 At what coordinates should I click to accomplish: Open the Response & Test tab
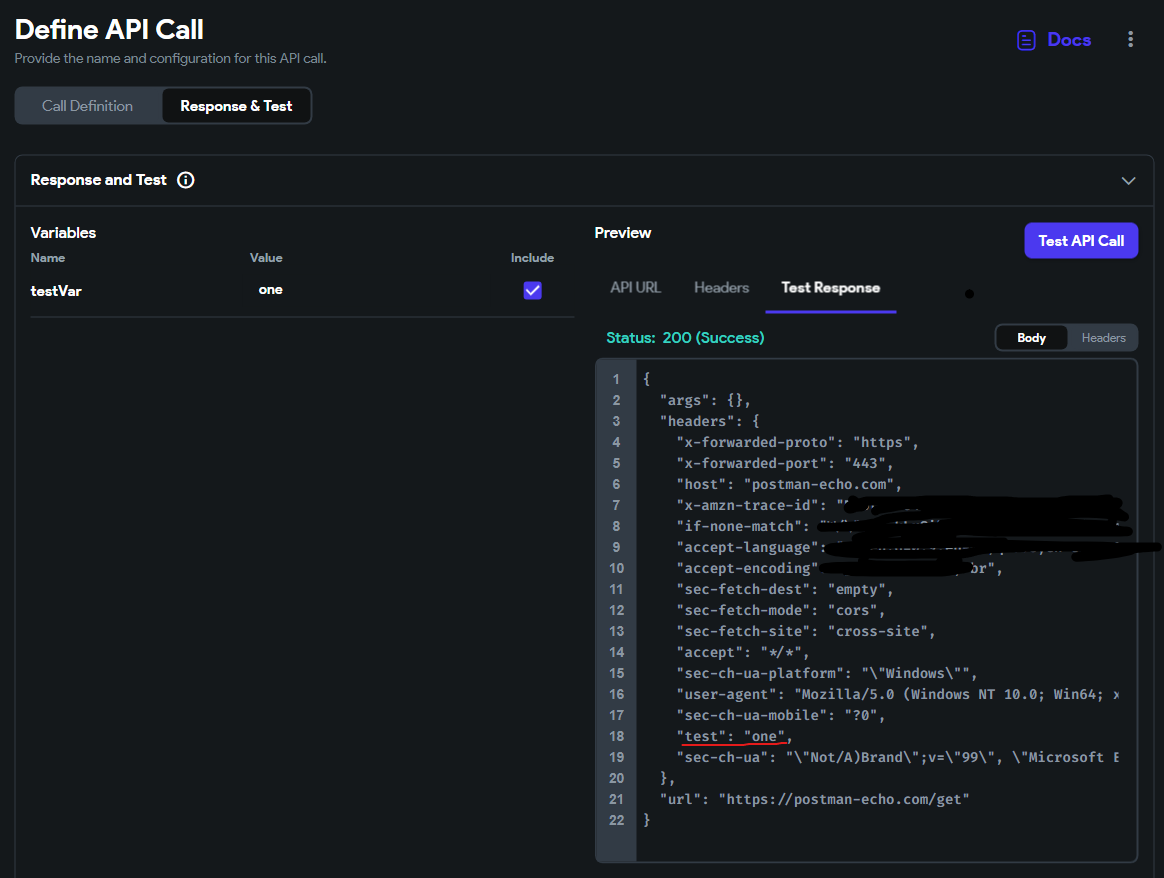(236, 105)
